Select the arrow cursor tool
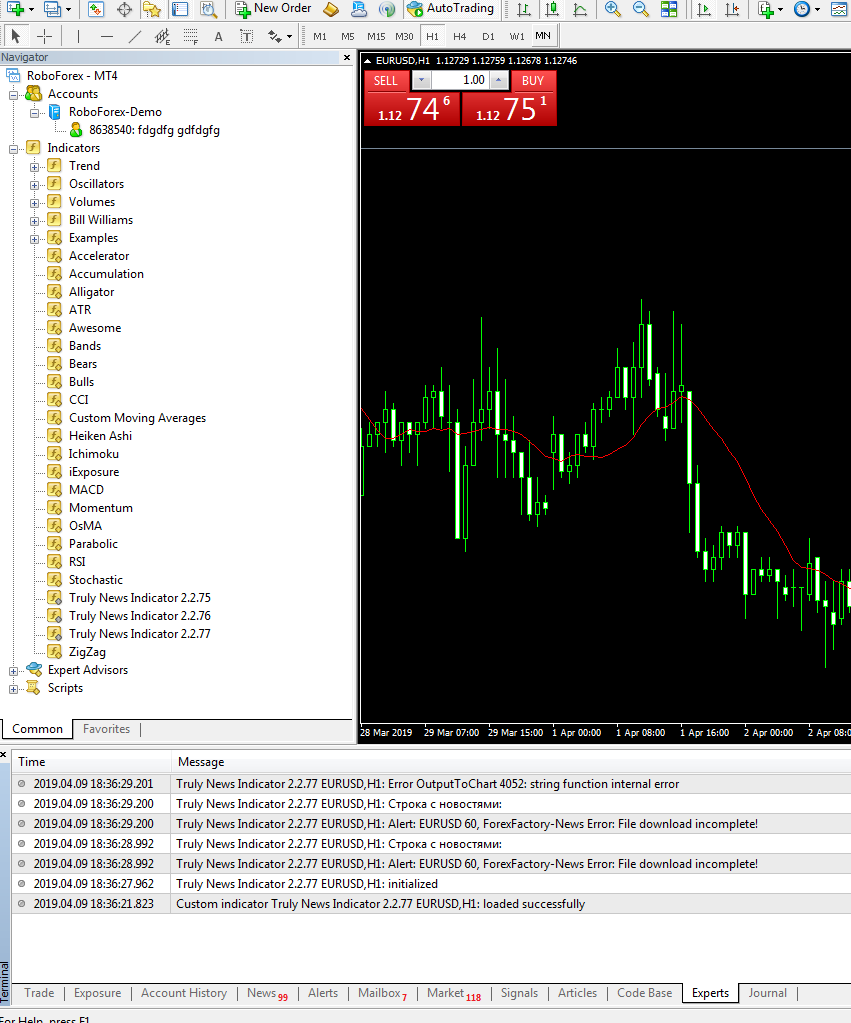 pos(16,36)
